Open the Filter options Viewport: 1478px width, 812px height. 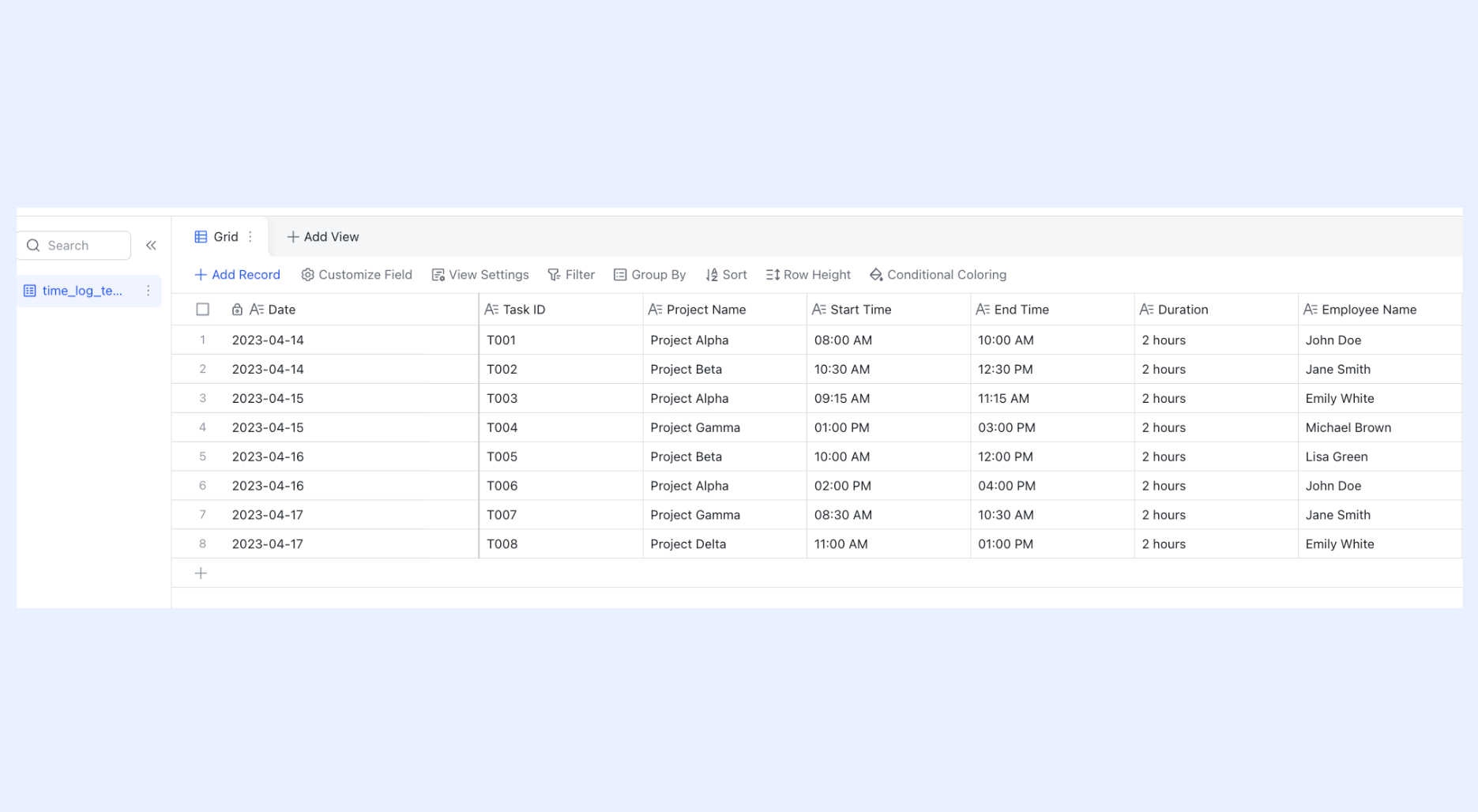pos(571,275)
